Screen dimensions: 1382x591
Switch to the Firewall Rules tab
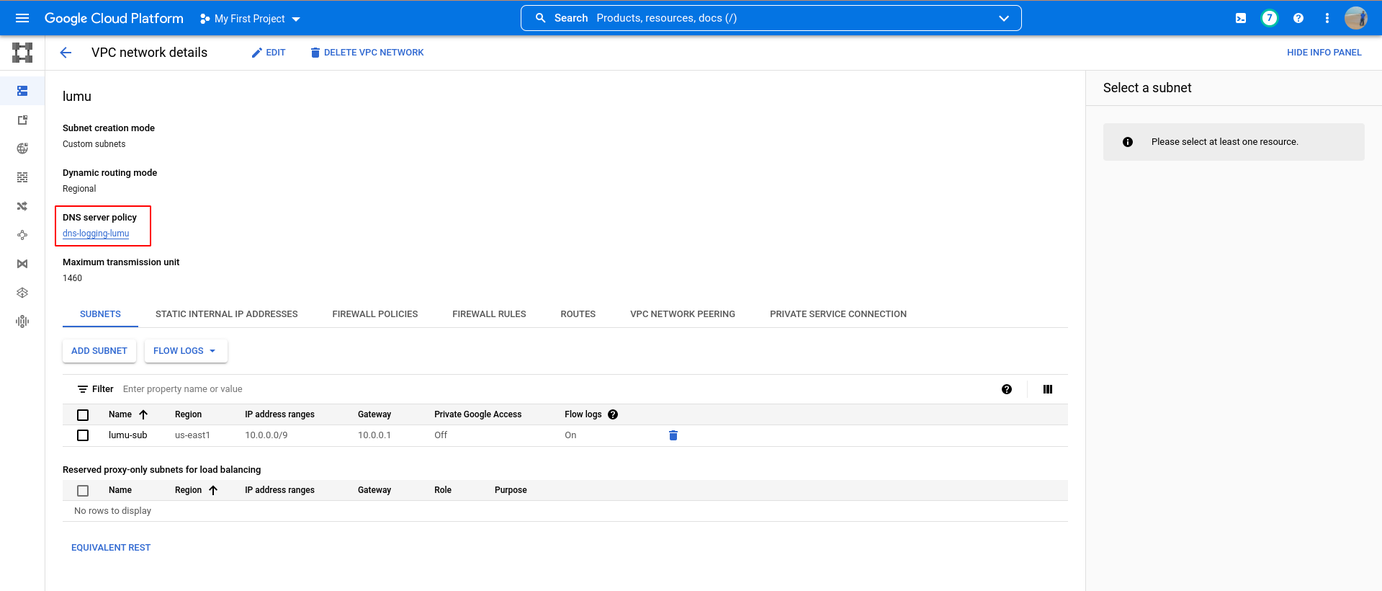tap(489, 314)
